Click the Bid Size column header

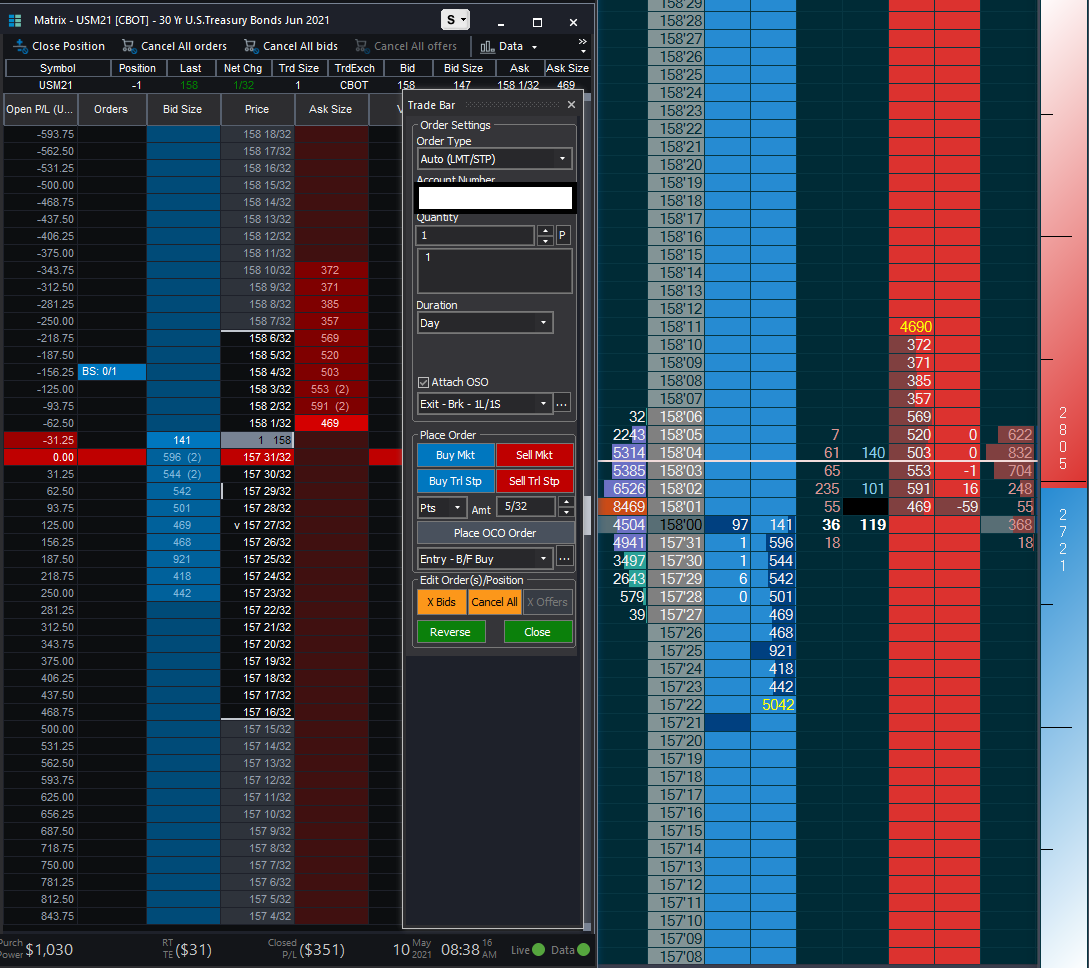(183, 109)
